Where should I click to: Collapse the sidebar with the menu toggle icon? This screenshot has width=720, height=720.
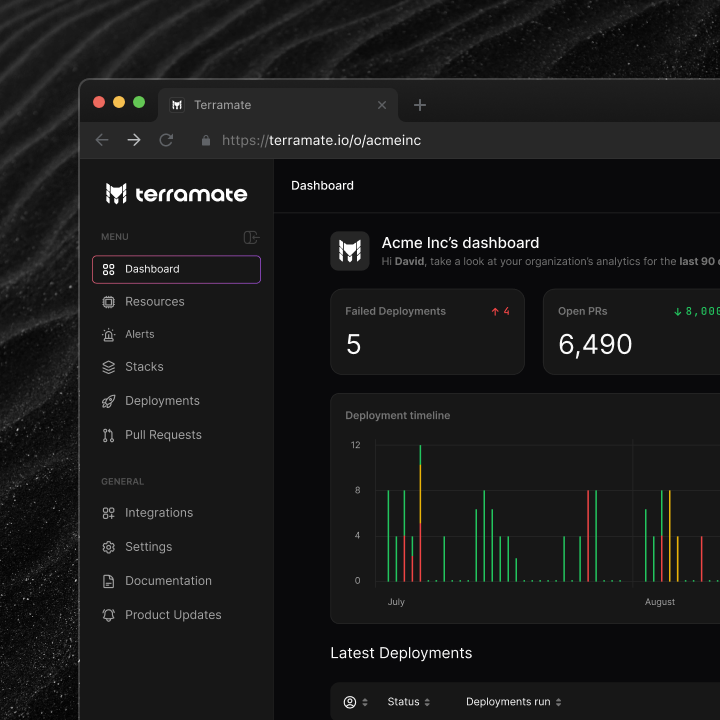point(251,237)
